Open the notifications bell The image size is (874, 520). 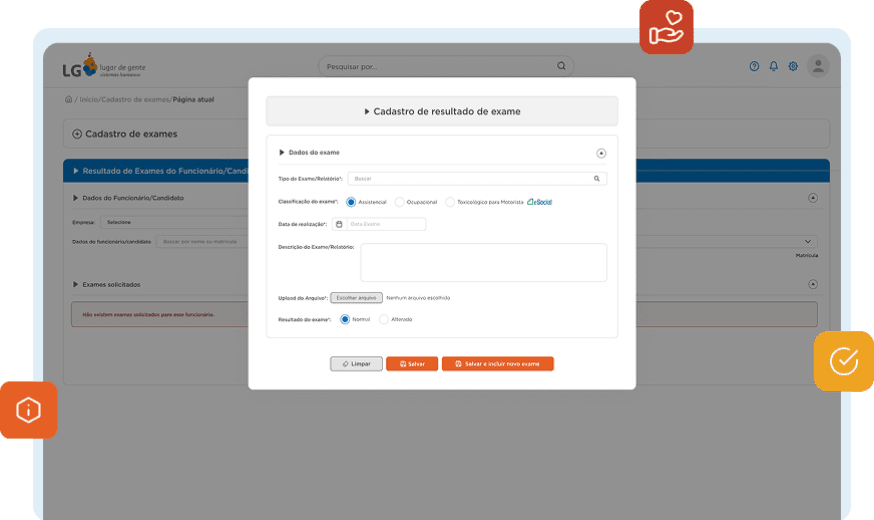(773, 66)
